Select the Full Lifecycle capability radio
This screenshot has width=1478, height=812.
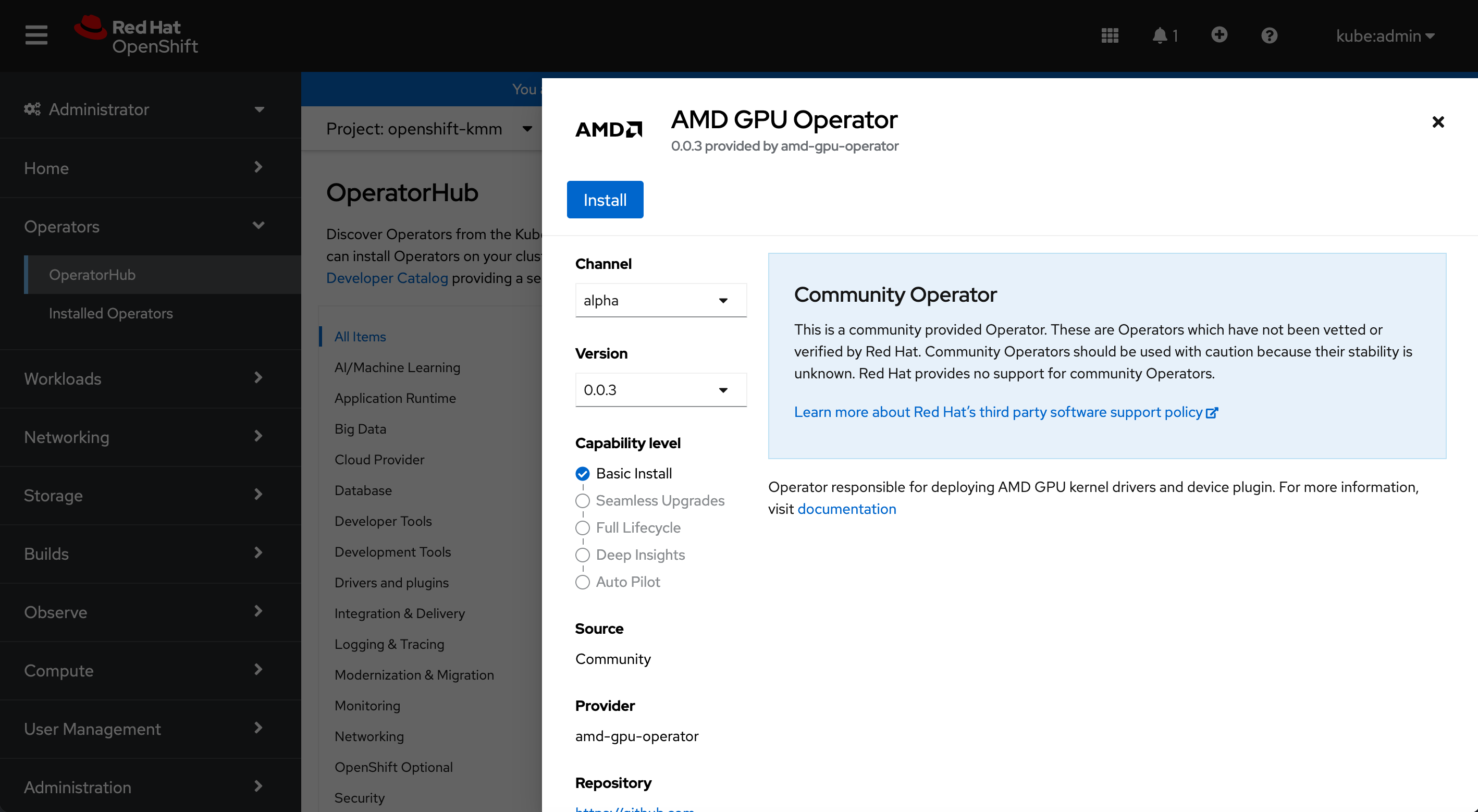pyautogui.click(x=582, y=527)
